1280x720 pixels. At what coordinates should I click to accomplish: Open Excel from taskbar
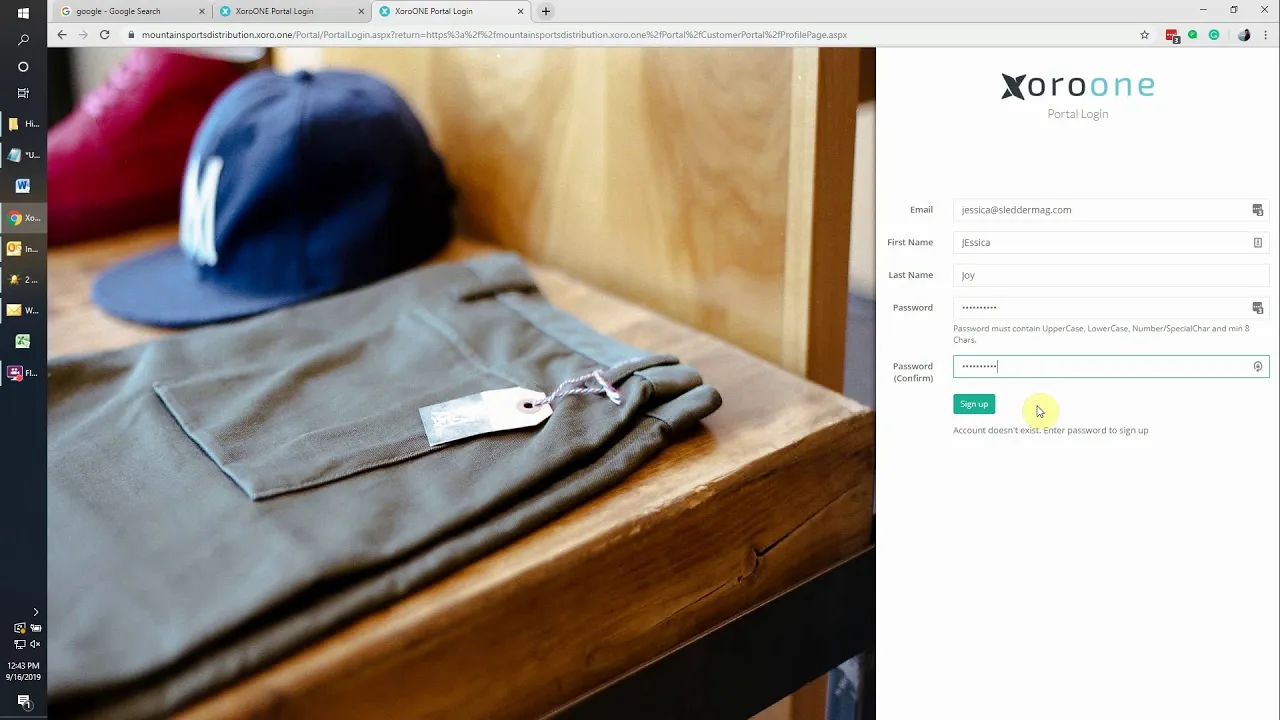pyautogui.click(x=23, y=341)
